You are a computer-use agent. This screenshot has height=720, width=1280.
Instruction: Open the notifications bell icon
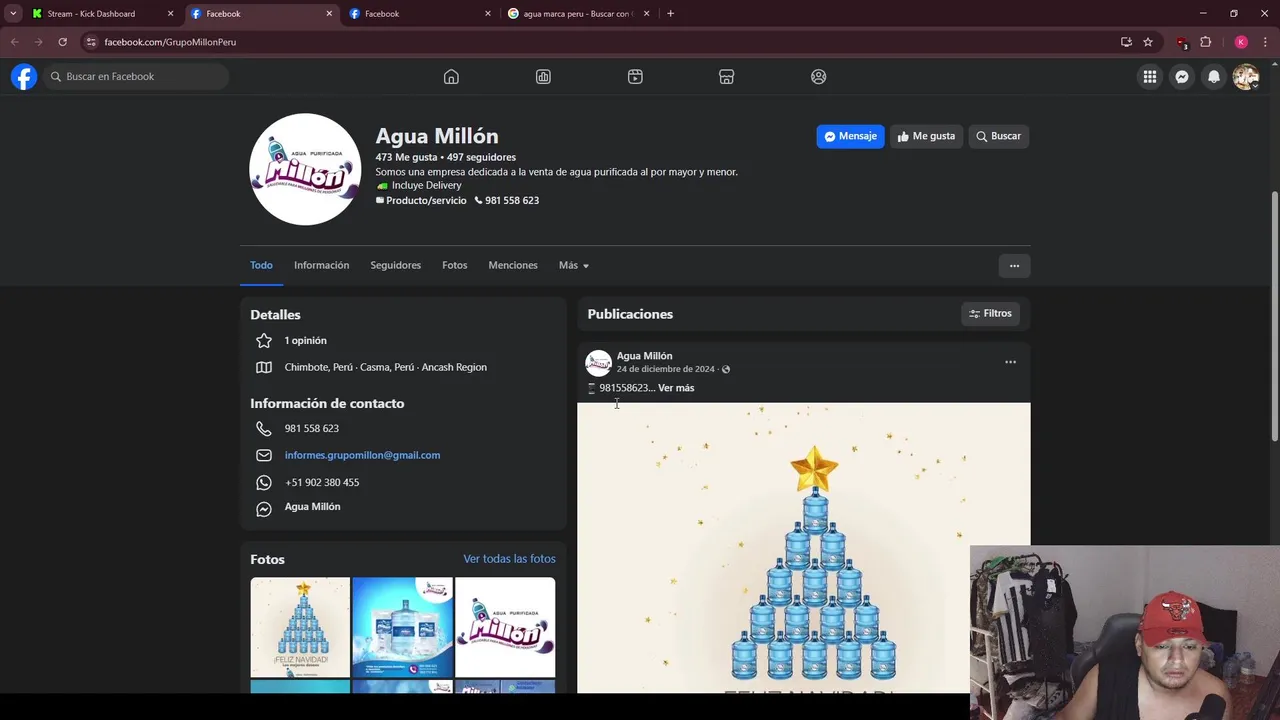pos(1214,77)
